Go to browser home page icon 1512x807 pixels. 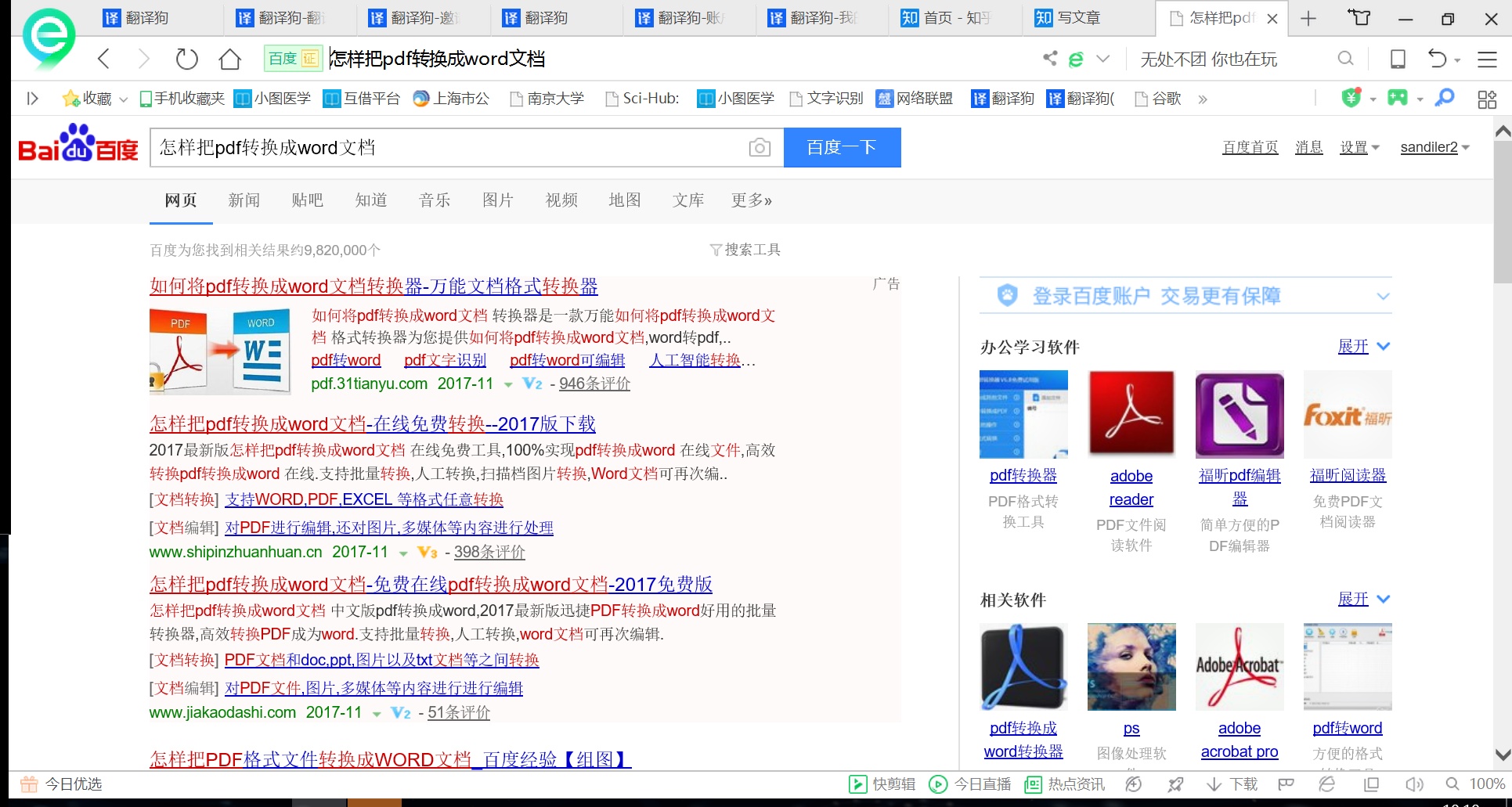coord(229,59)
